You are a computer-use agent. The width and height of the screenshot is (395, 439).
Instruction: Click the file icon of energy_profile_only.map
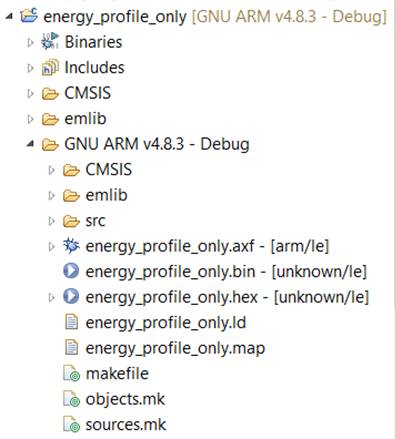71,347
